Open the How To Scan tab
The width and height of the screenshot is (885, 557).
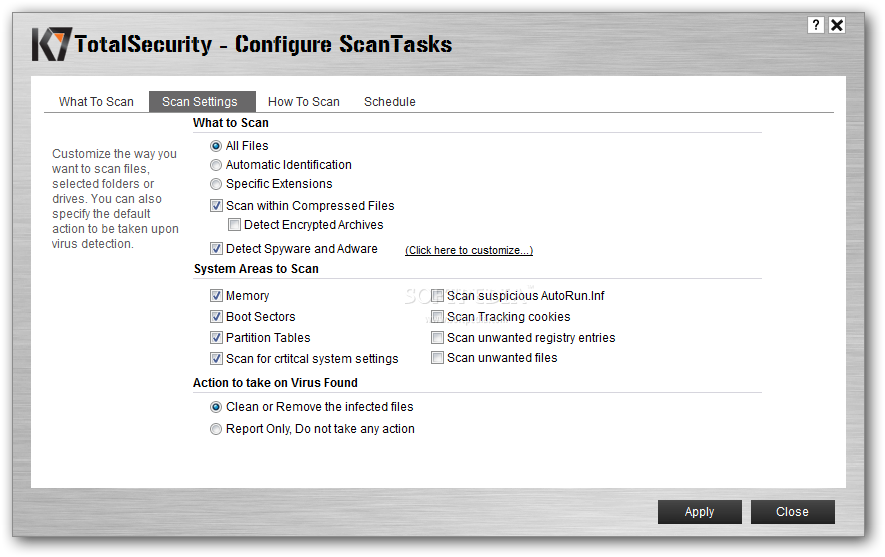click(x=304, y=102)
